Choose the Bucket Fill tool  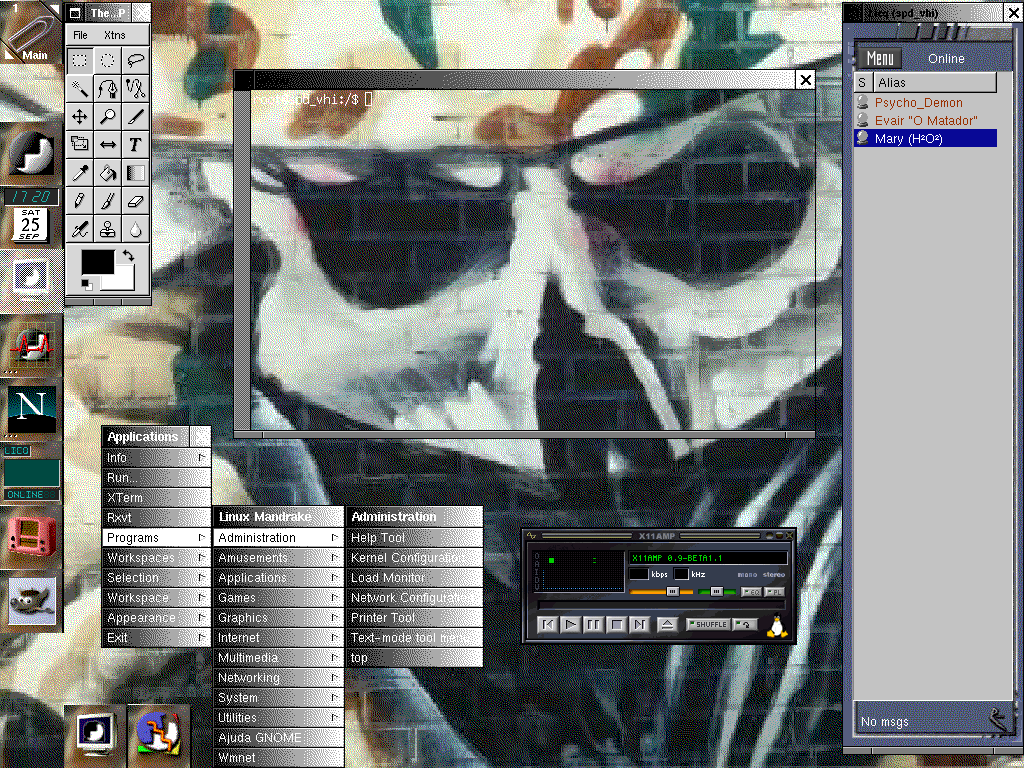pyautogui.click(x=108, y=173)
